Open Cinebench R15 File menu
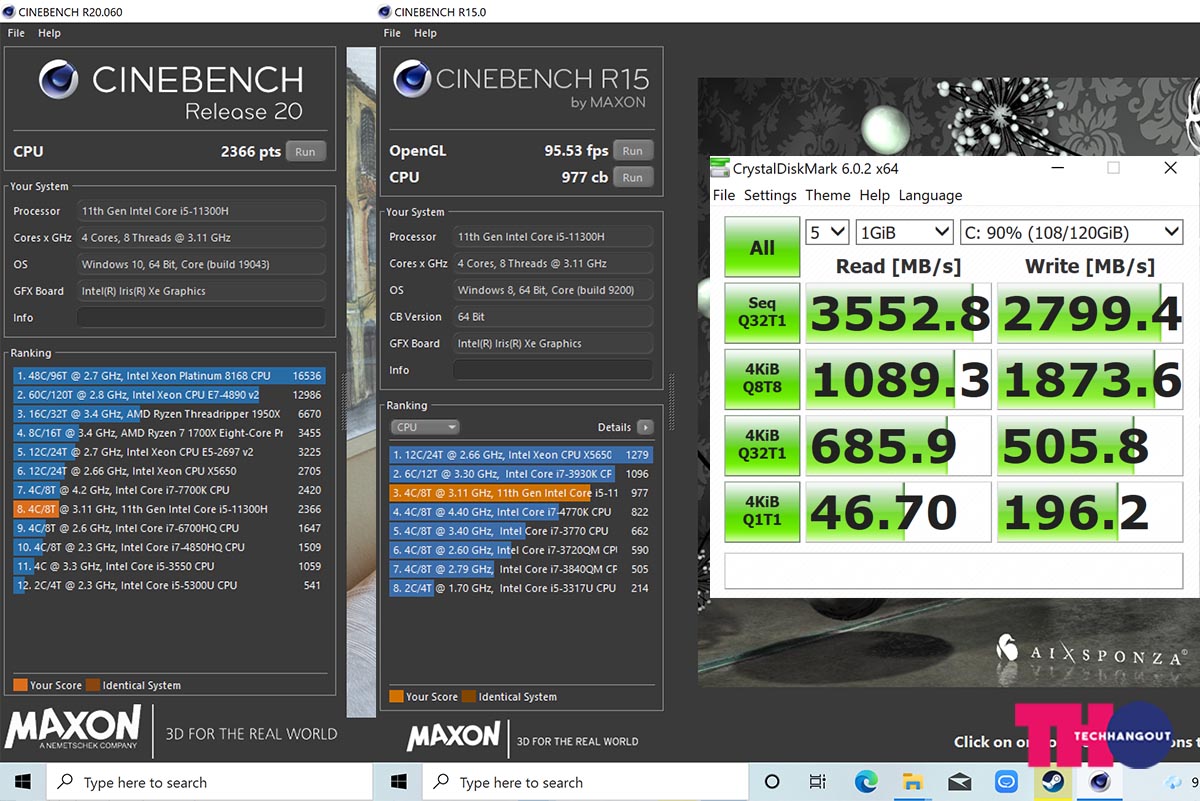 [x=392, y=33]
